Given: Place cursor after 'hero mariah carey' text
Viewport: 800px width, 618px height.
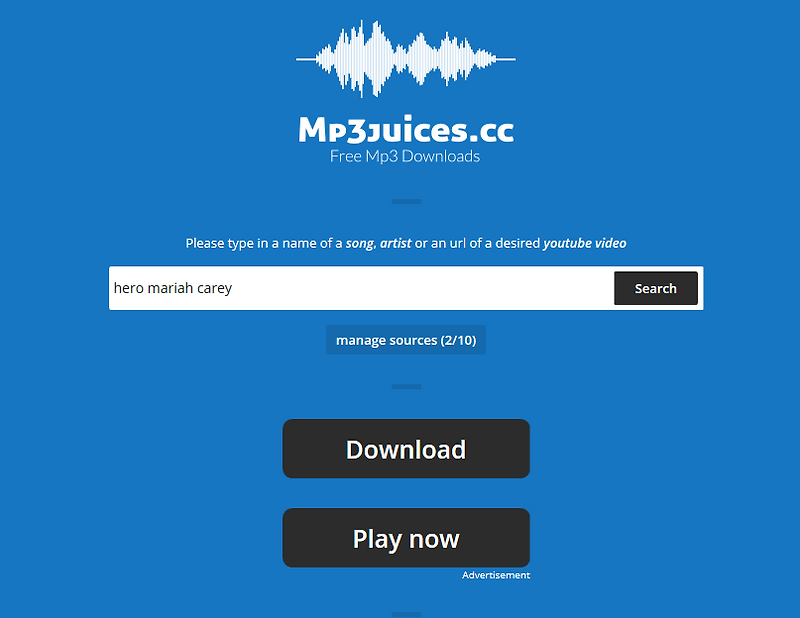Looking at the screenshot, I should (x=234, y=288).
